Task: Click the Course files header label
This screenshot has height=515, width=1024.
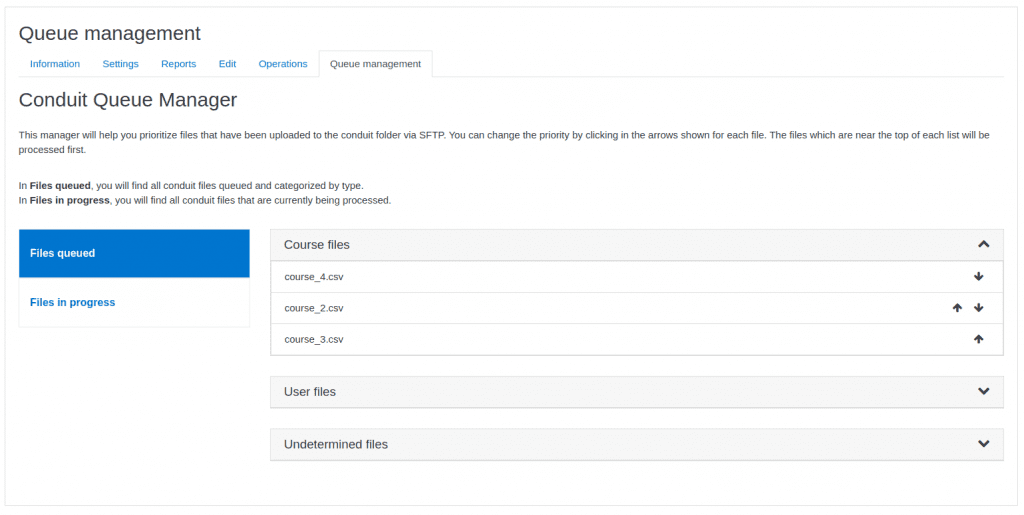Action: tap(317, 244)
